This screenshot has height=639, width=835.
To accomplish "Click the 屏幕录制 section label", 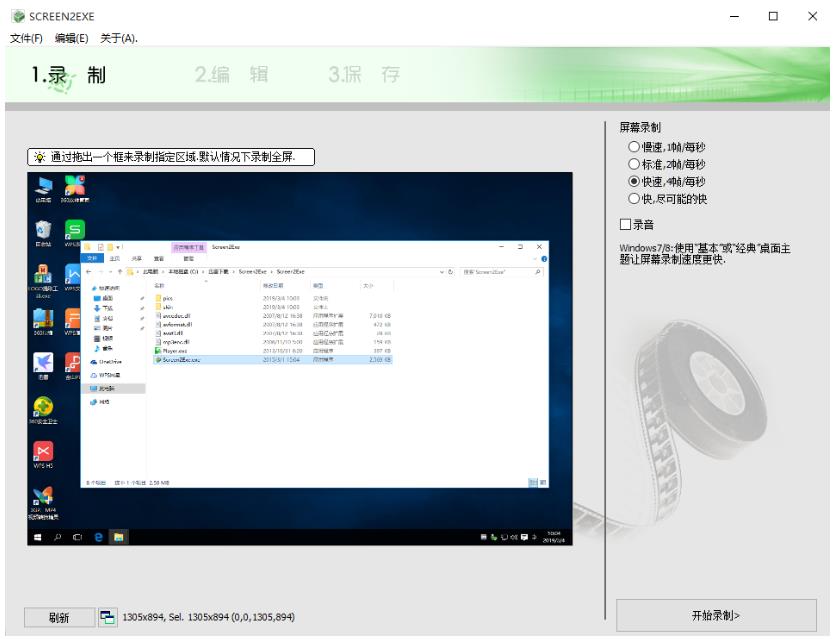I will 640,127.
